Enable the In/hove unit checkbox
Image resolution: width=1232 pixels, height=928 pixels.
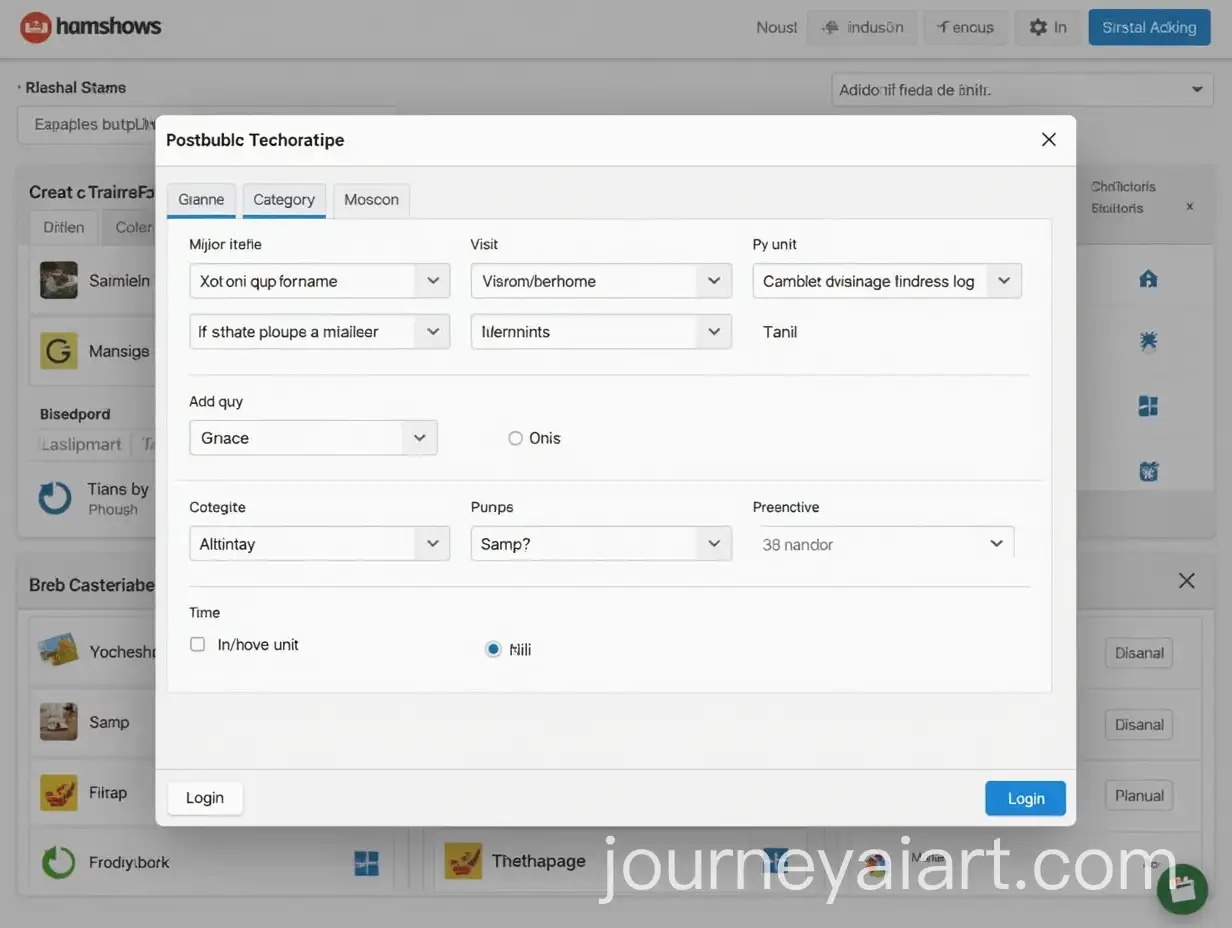(197, 644)
